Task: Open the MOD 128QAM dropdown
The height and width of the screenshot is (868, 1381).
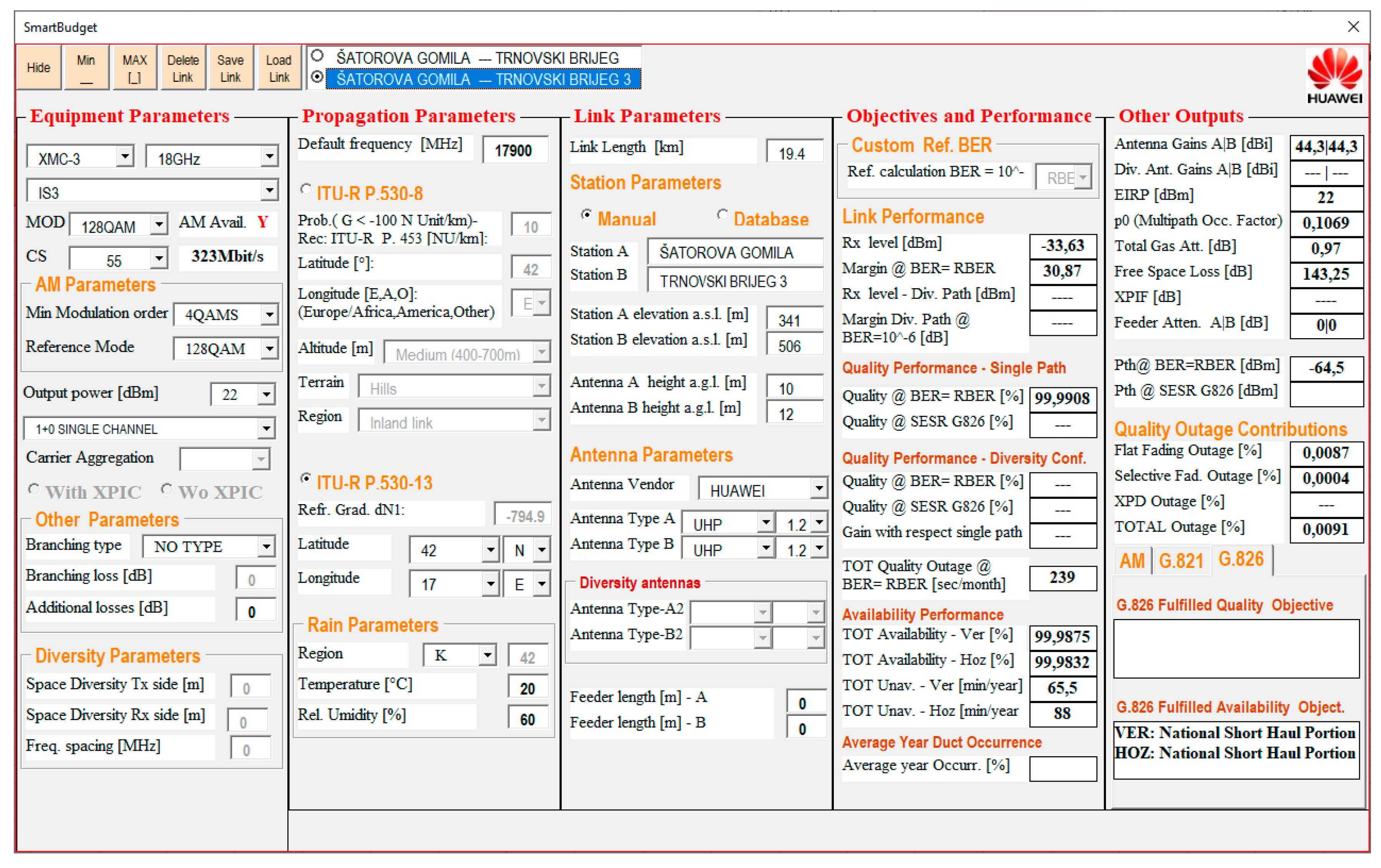Action: [159, 224]
